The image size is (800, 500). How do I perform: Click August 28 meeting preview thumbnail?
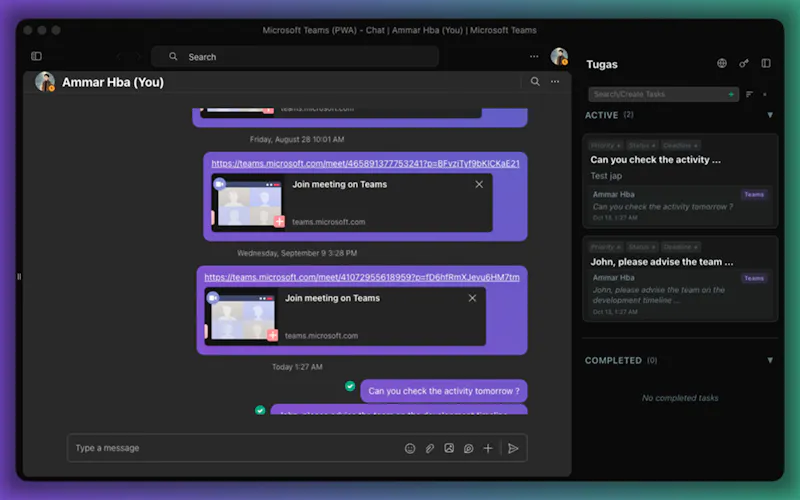click(x=249, y=203)
